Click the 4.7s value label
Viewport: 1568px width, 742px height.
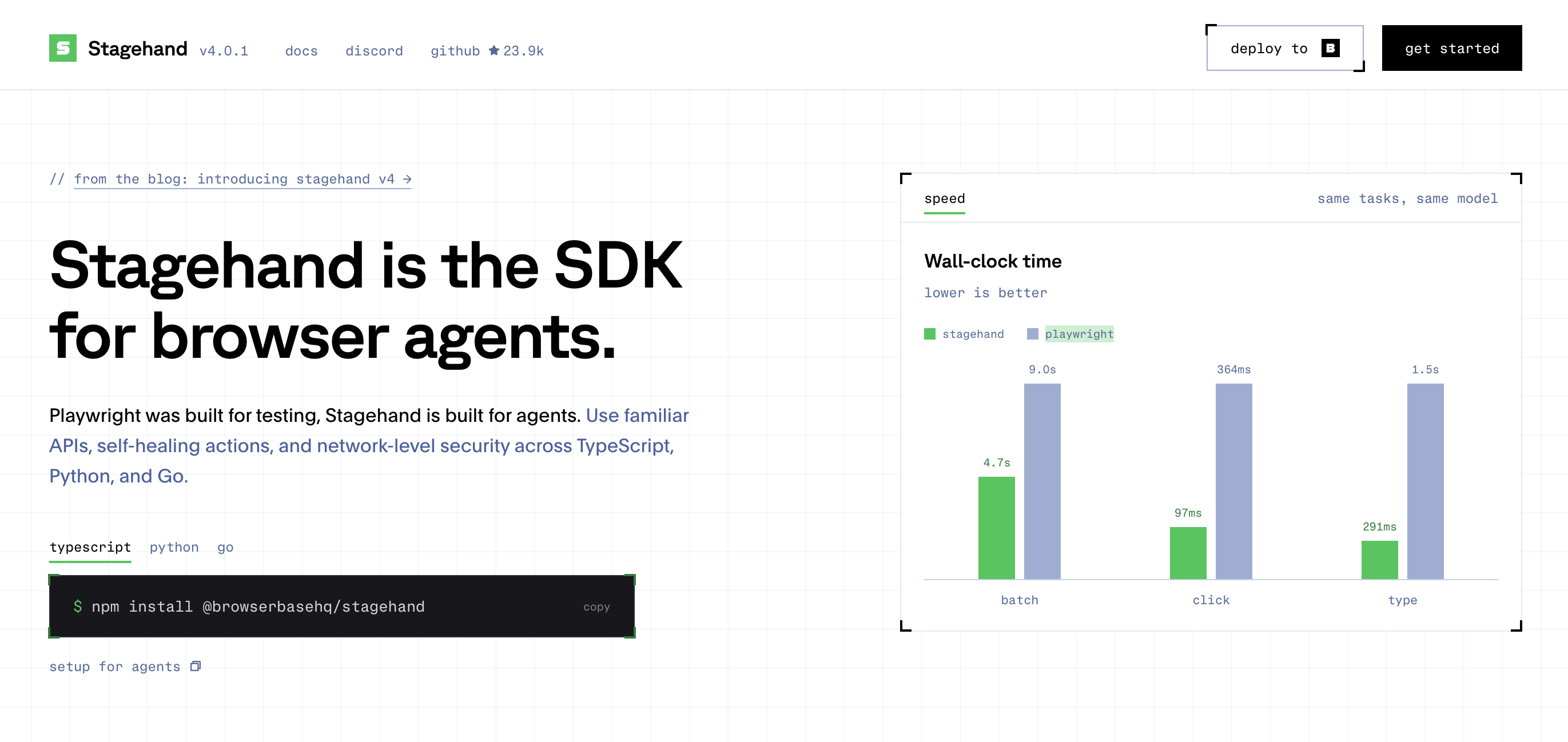pos(996,462)
